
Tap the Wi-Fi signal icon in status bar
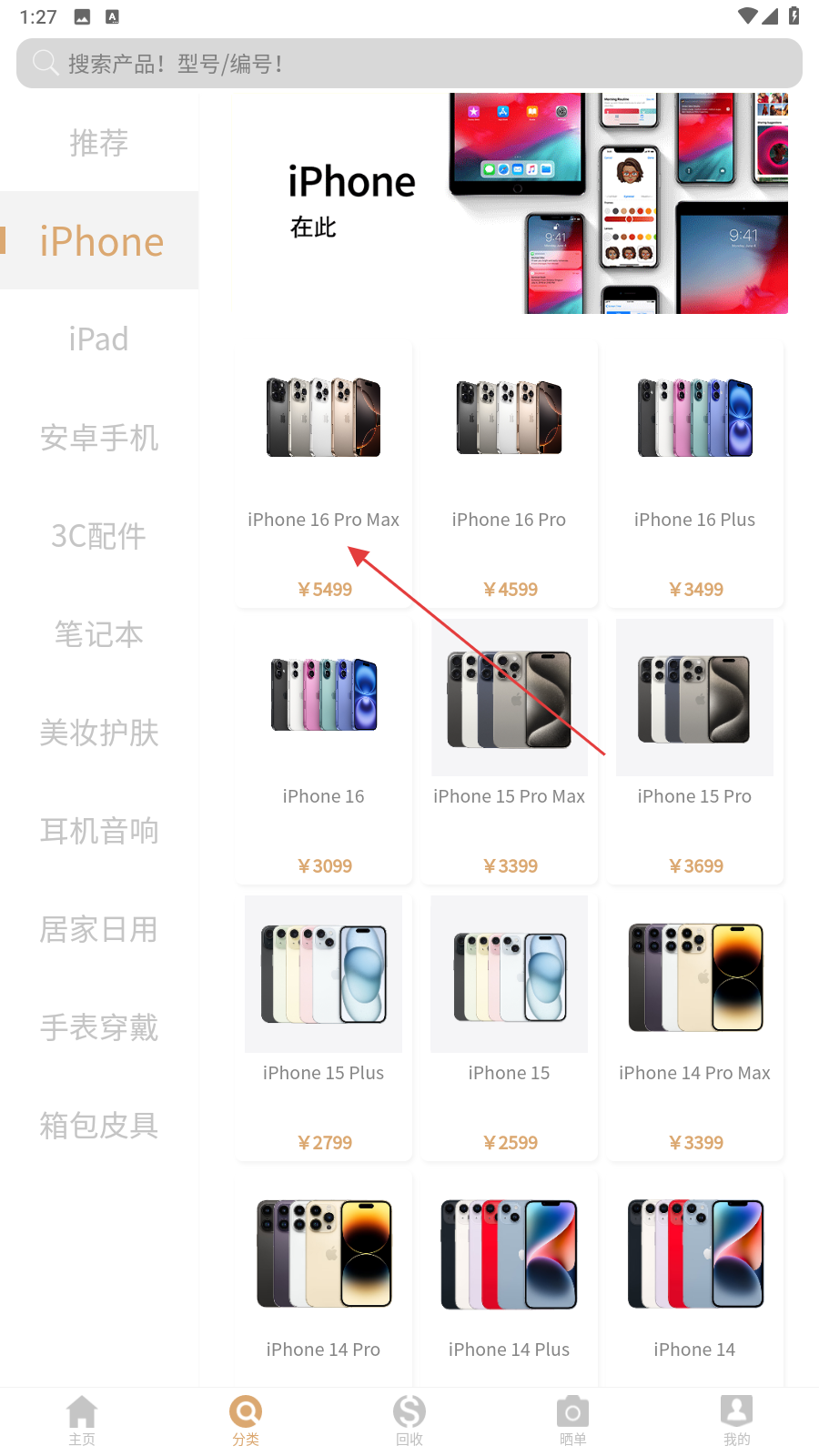[747, 15]
